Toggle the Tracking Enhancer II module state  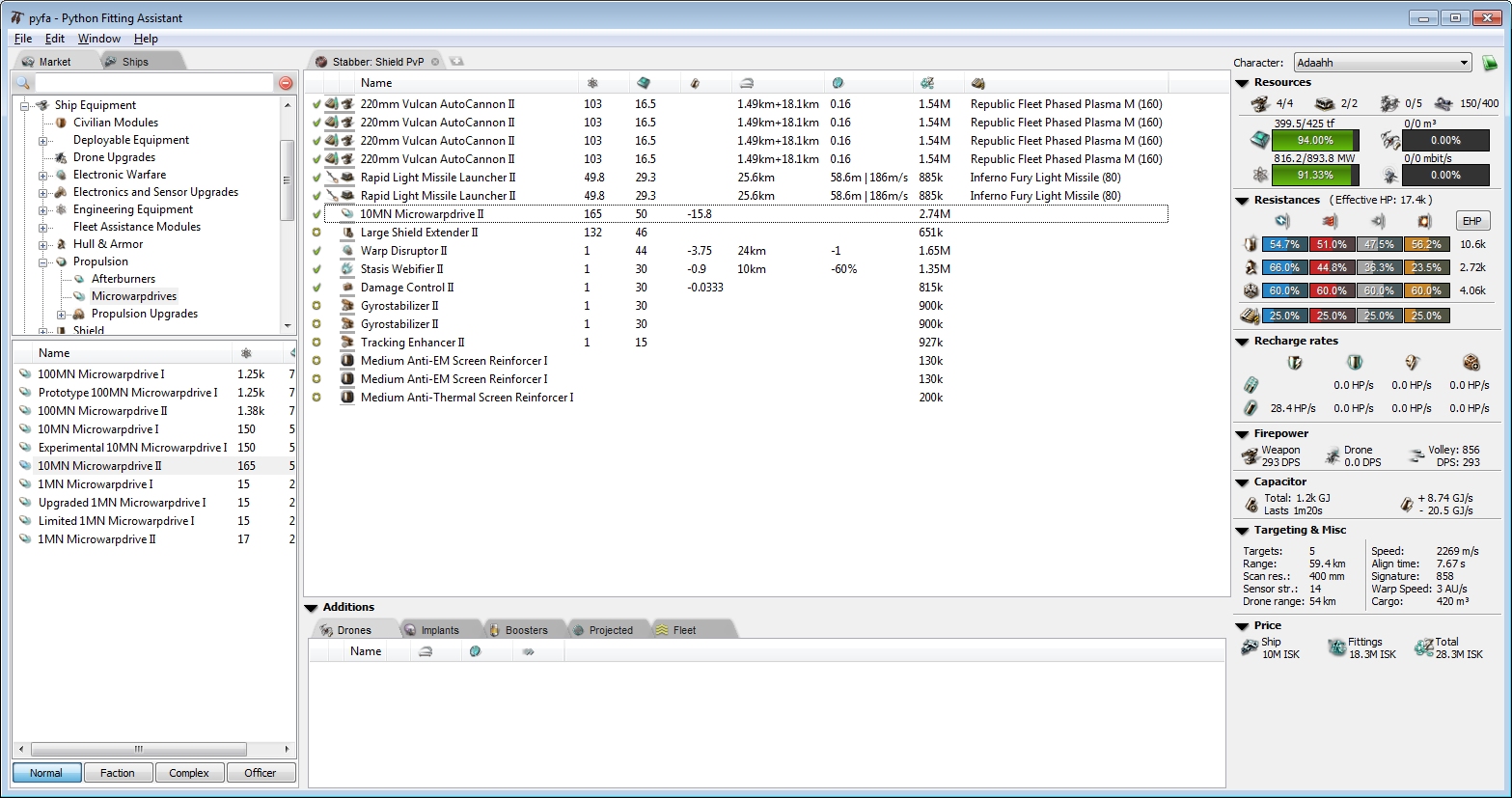[x=316, y=343]
